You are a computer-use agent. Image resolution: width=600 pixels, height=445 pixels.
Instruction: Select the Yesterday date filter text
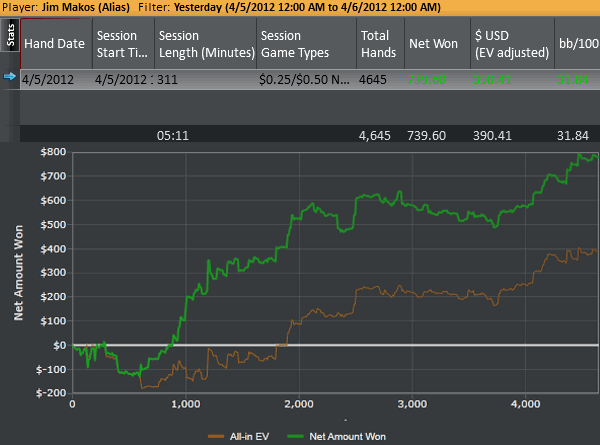point(307,7)
